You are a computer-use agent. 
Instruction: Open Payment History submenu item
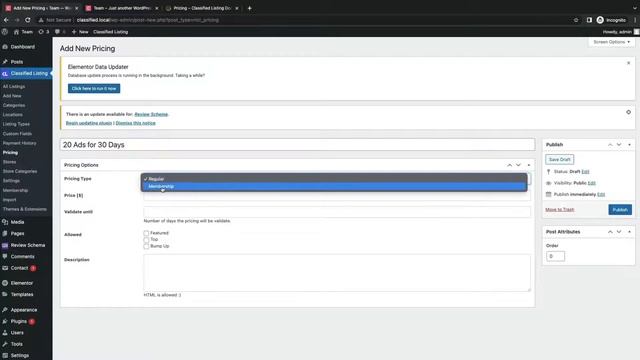click(19, 143)
